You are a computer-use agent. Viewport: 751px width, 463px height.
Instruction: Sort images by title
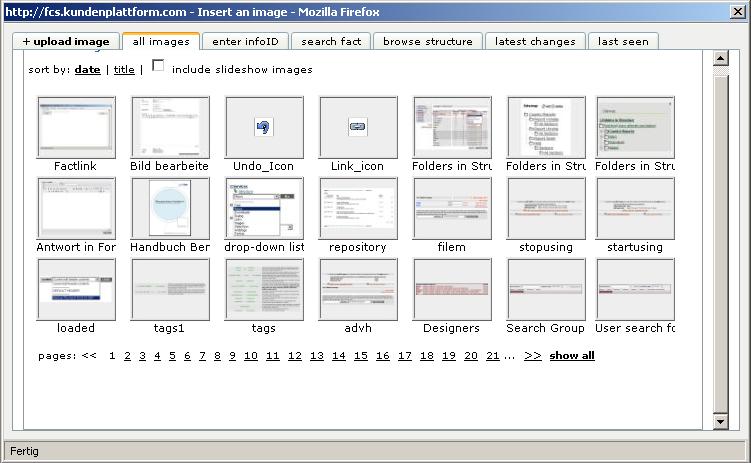coord(124,70)
